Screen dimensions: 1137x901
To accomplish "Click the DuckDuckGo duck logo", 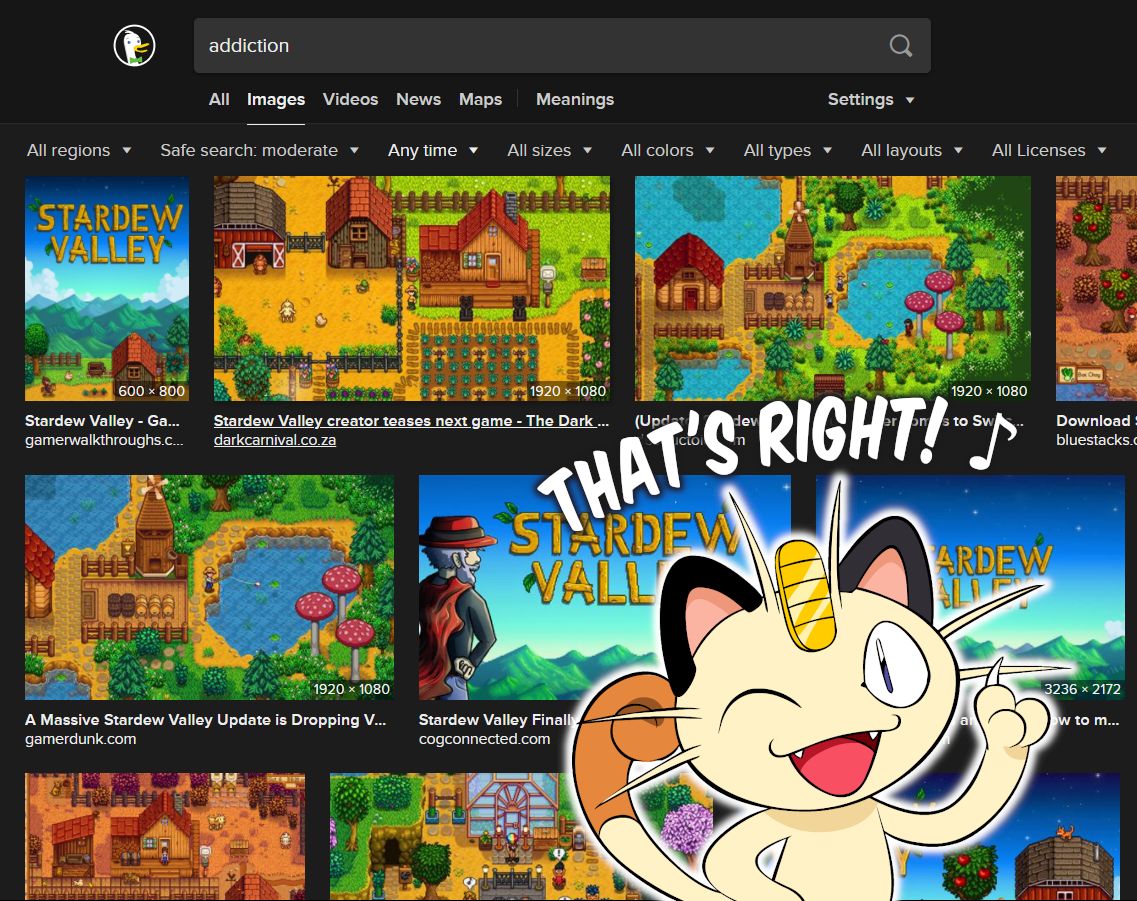I will pyautogui.click(x=134, y=46).
